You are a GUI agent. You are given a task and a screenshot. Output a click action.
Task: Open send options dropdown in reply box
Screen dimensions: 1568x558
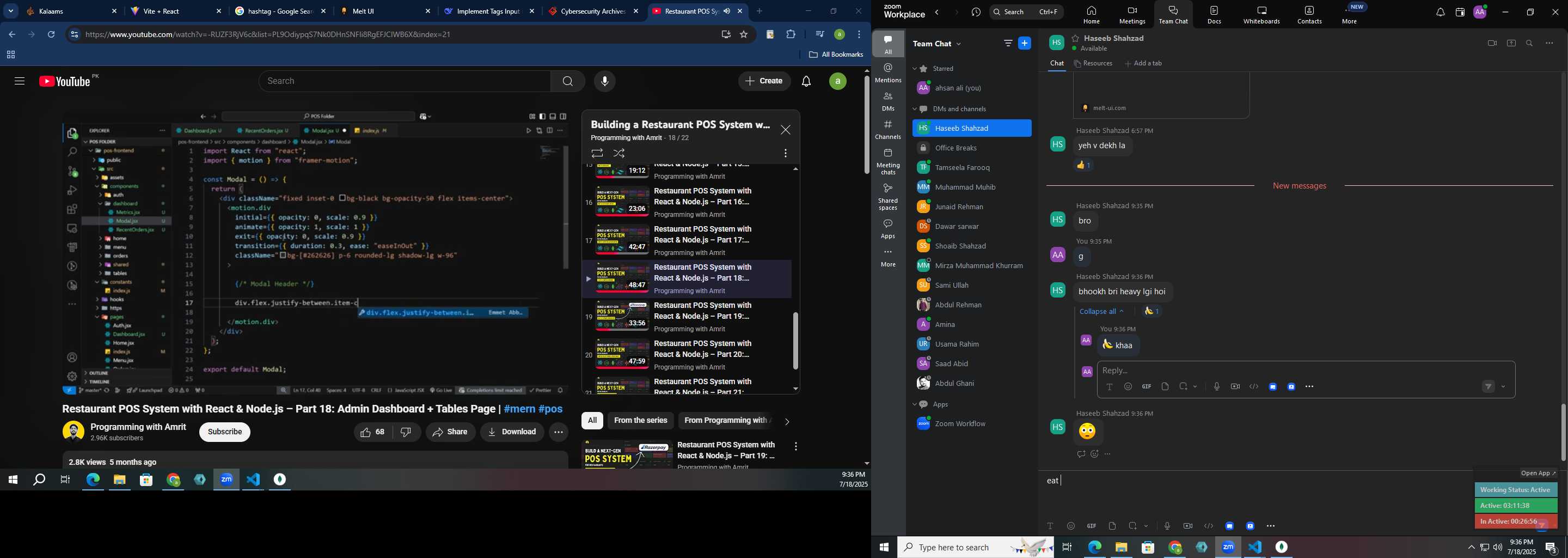tap(1503, 387)
